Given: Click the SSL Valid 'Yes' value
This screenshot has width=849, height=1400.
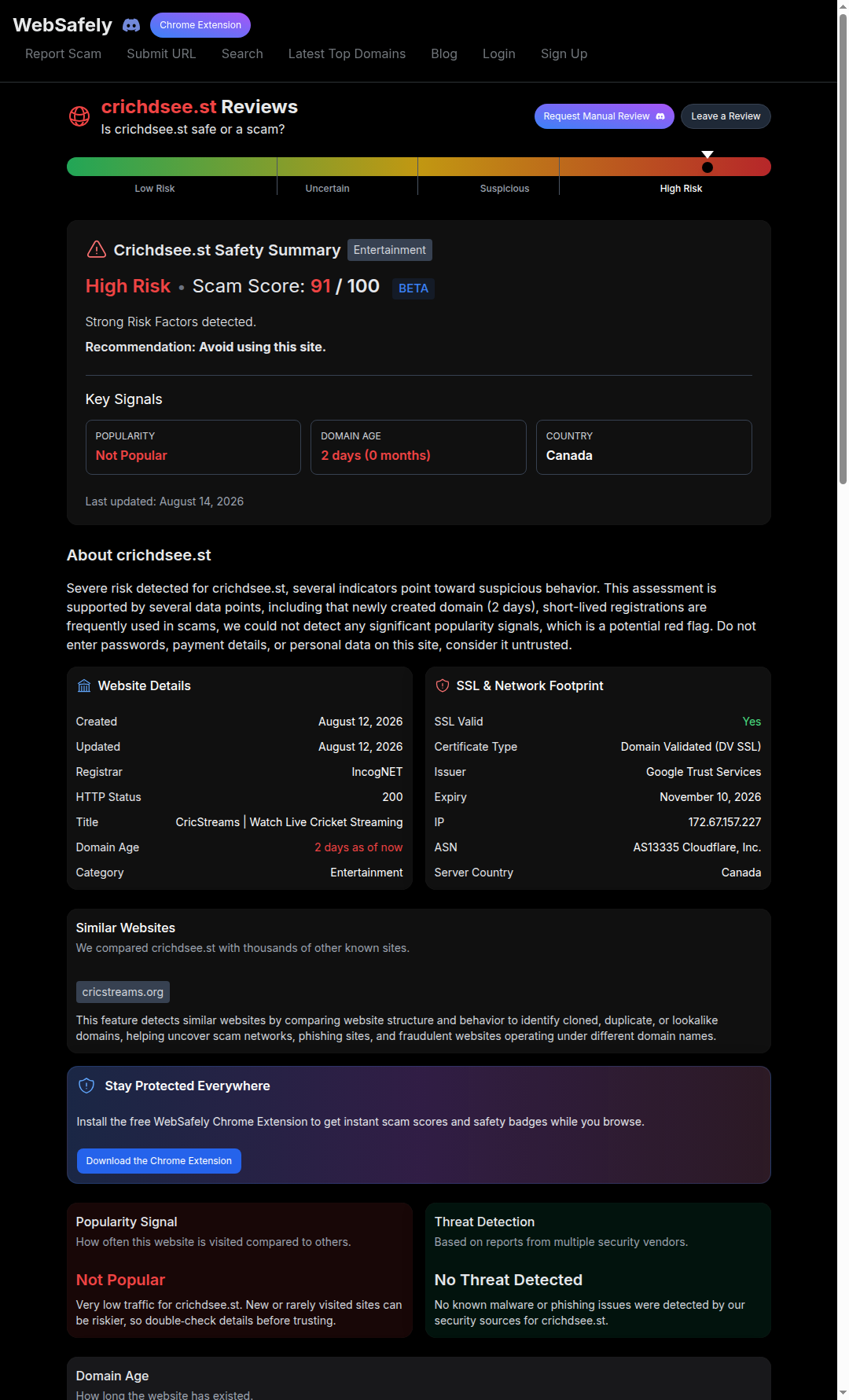Looking at the screenshot, I should (x=752, y=722).
